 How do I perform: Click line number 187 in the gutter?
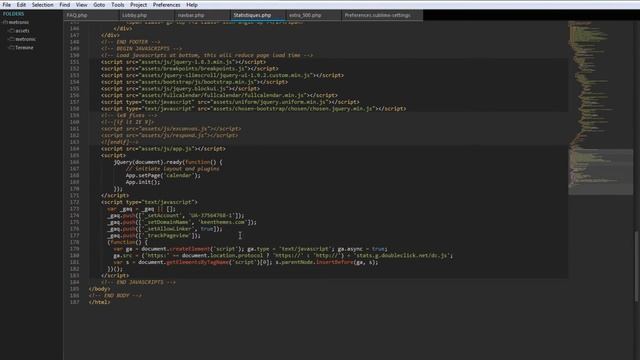[x=74, y=302]
